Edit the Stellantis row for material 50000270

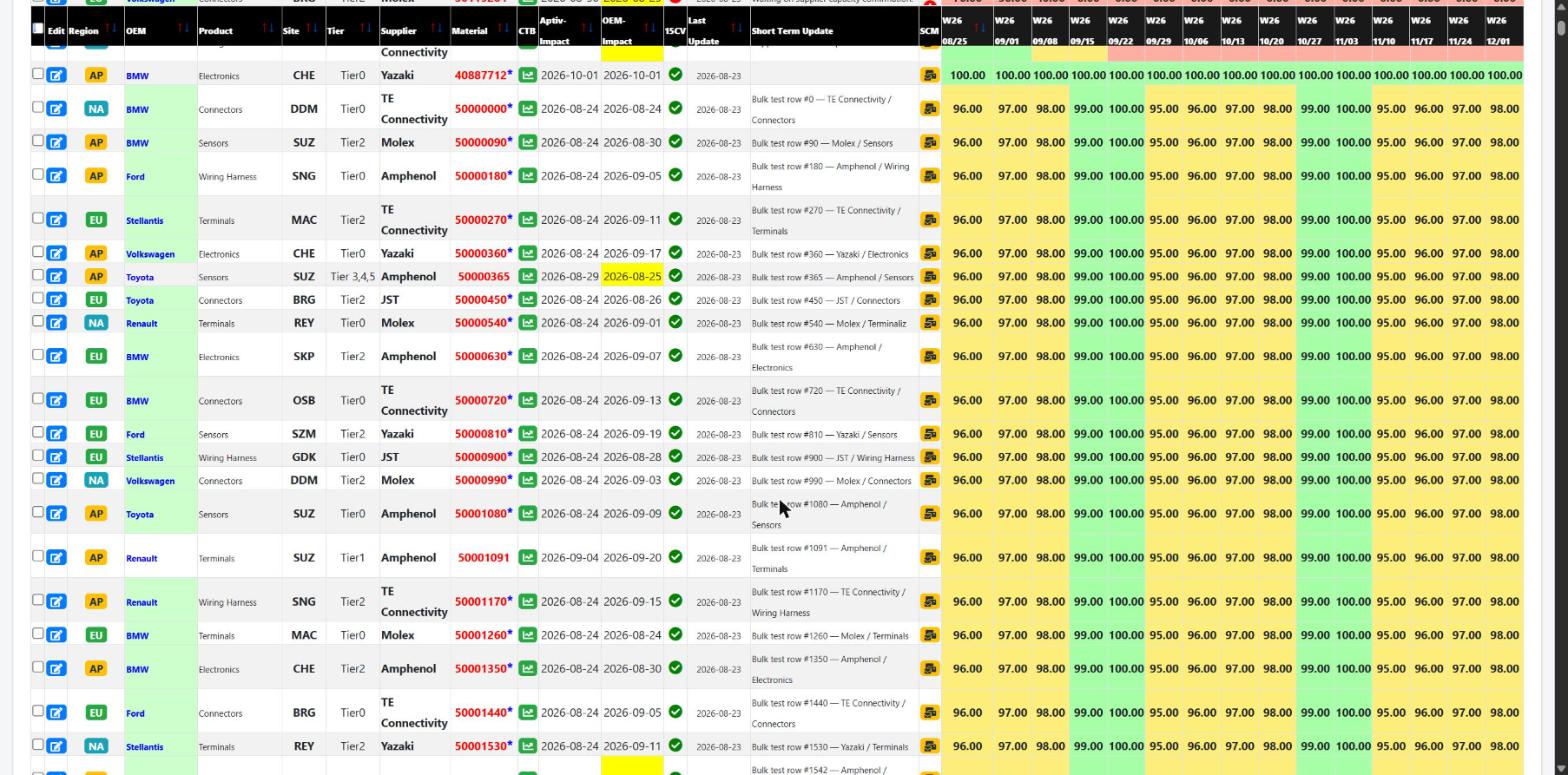(x=56, y=220)
